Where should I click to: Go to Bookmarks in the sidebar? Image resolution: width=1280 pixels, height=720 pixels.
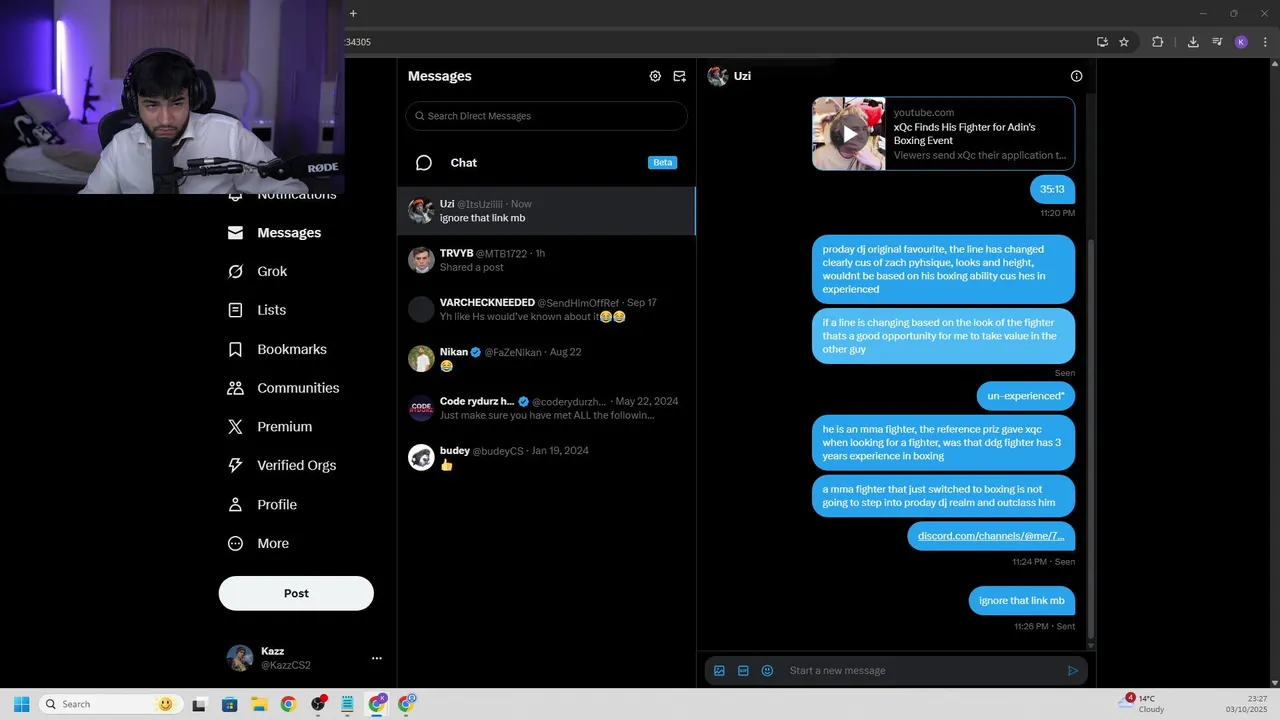click(278, 349)
